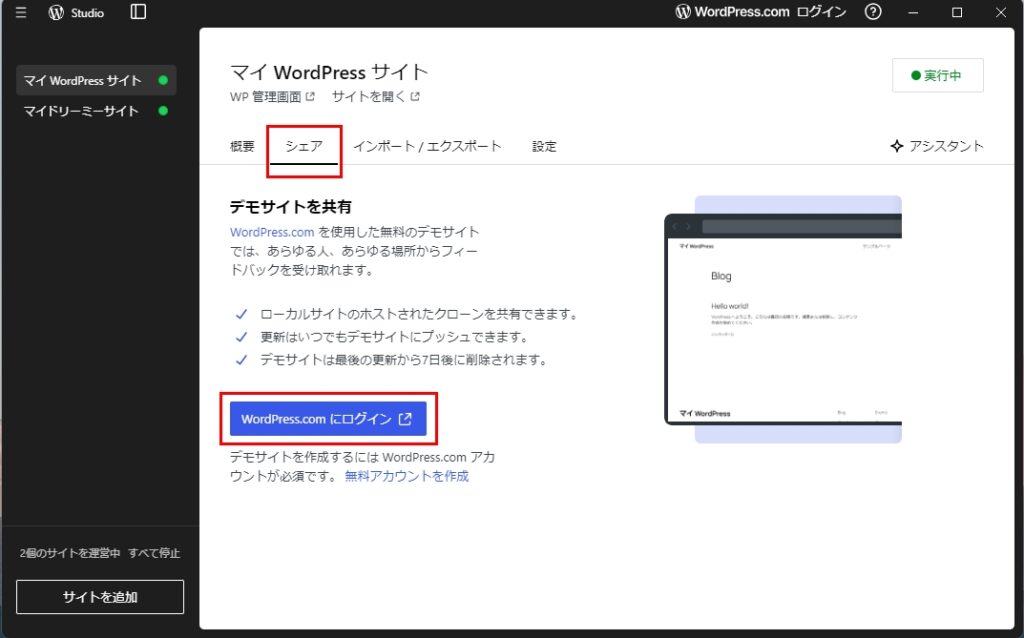Image resolution: width=1024 pixels, height=638 pixels.
Task: Collapse the sidebar with the panel toggle icon
Action: pyautogui.click(x=137, y=12)
